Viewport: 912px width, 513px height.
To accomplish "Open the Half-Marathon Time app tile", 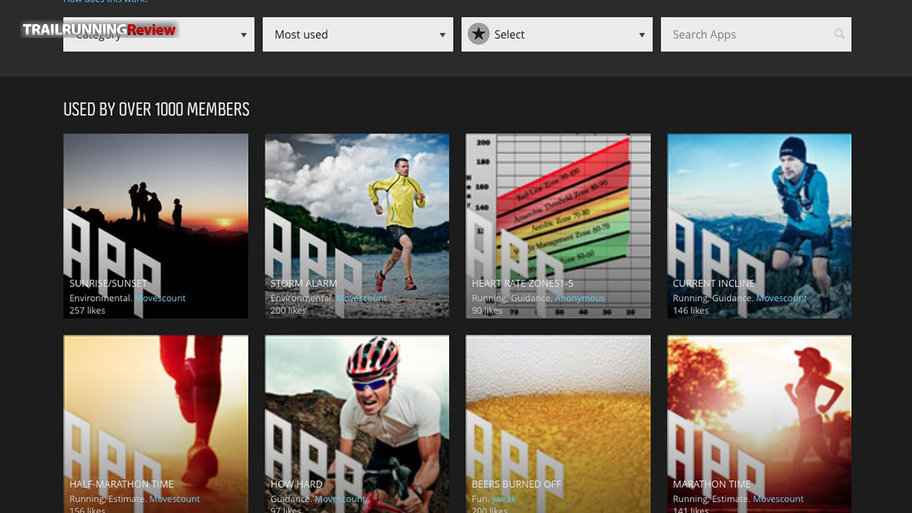I will point(156,424).
